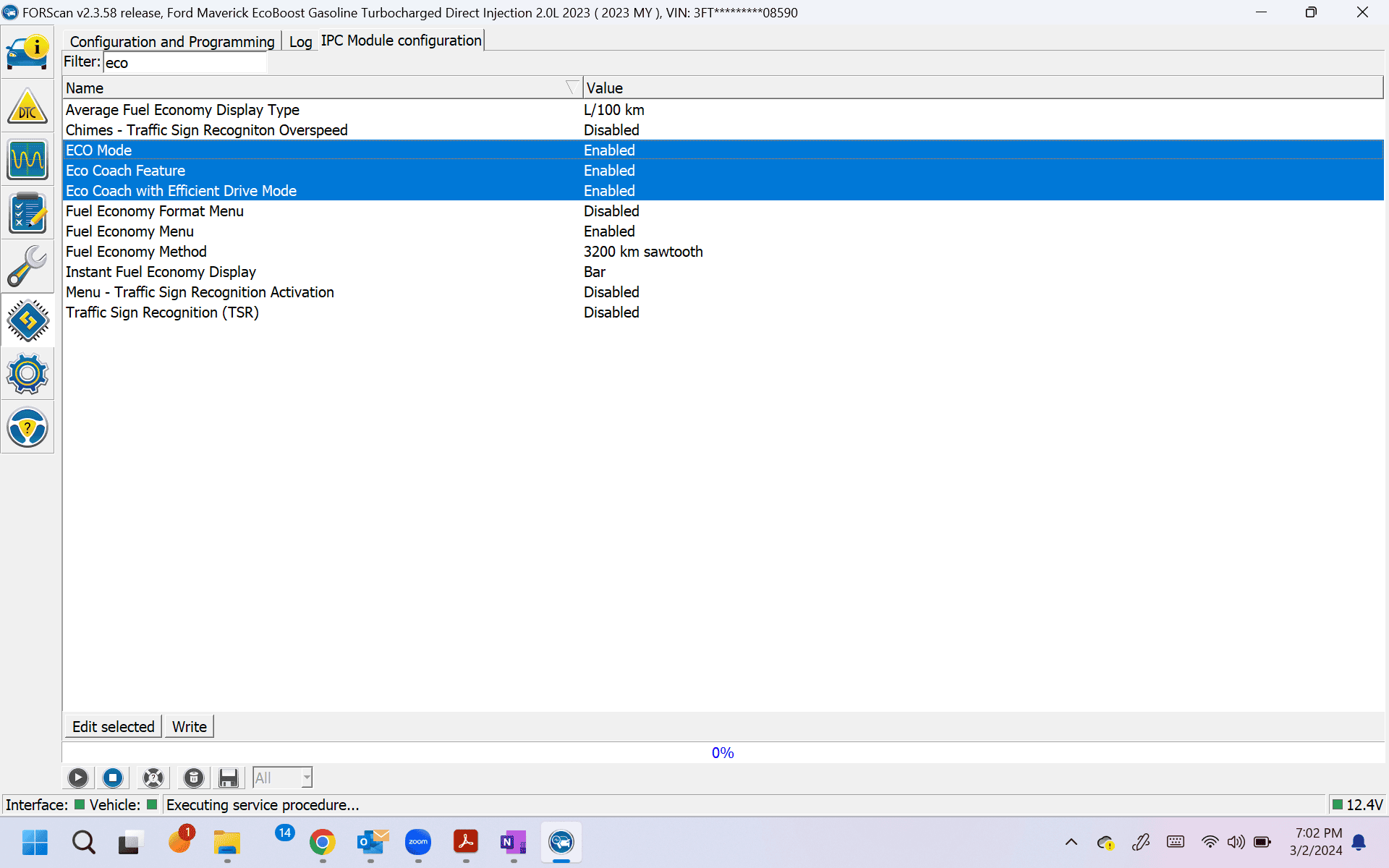Image resolution: width=1389 pixels, height=868 pixels.
Task: Select the Fuel Economy Format Menu row
Action: pyautogui.click(x=723, y=211)
